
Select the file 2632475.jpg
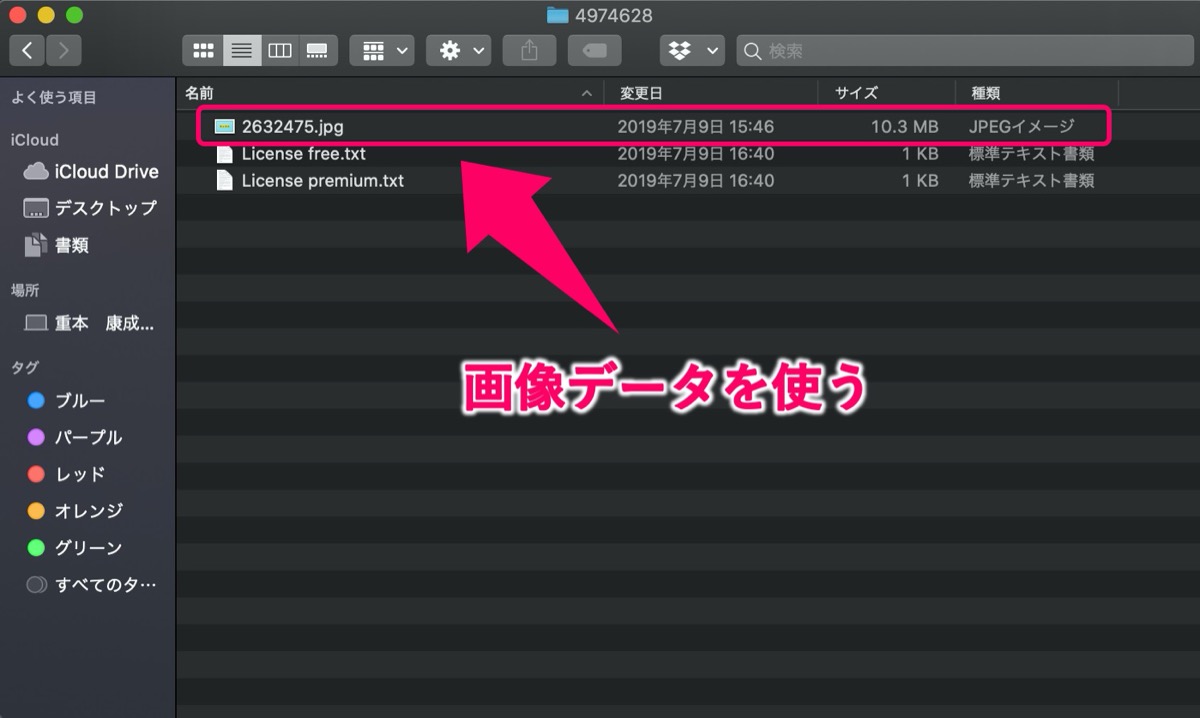pos(293,127)
